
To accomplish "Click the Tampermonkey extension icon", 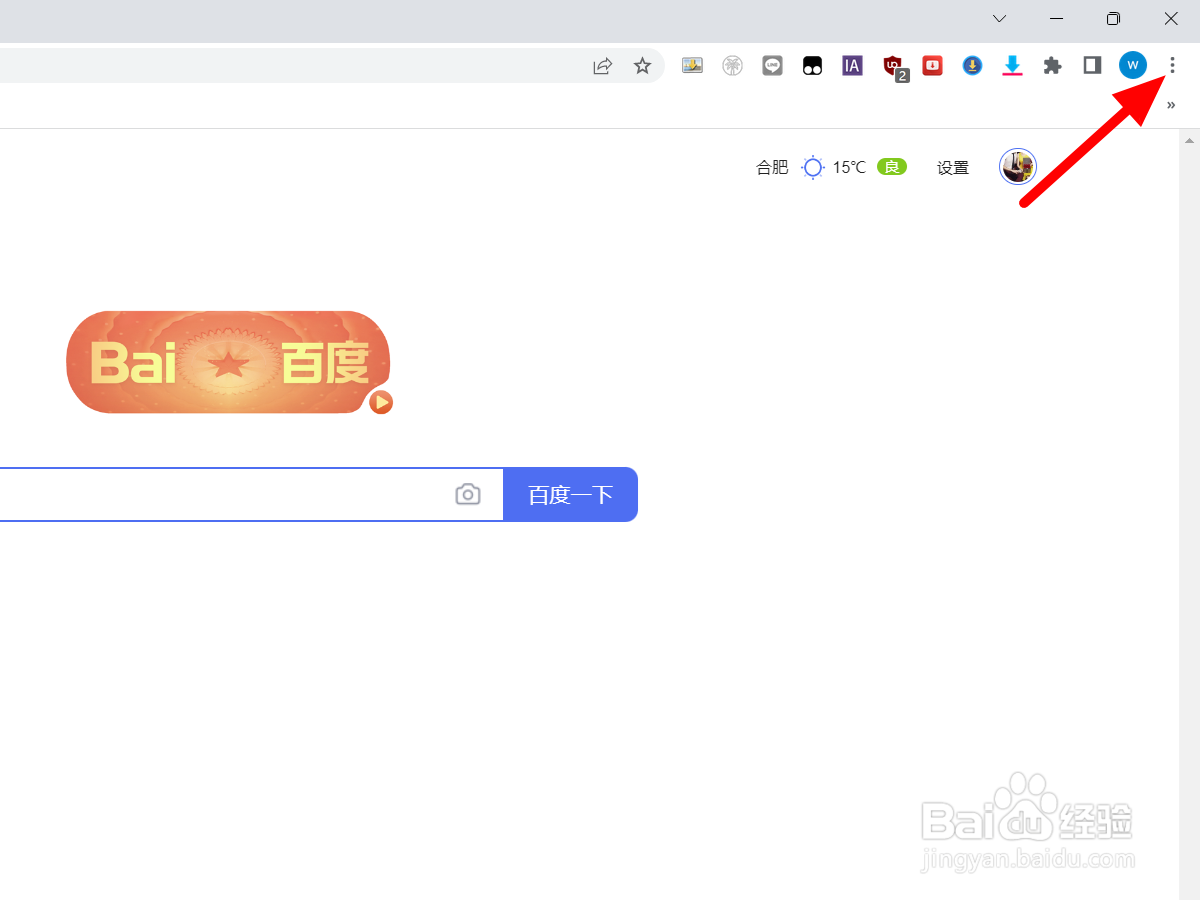I will pos(812,66).
